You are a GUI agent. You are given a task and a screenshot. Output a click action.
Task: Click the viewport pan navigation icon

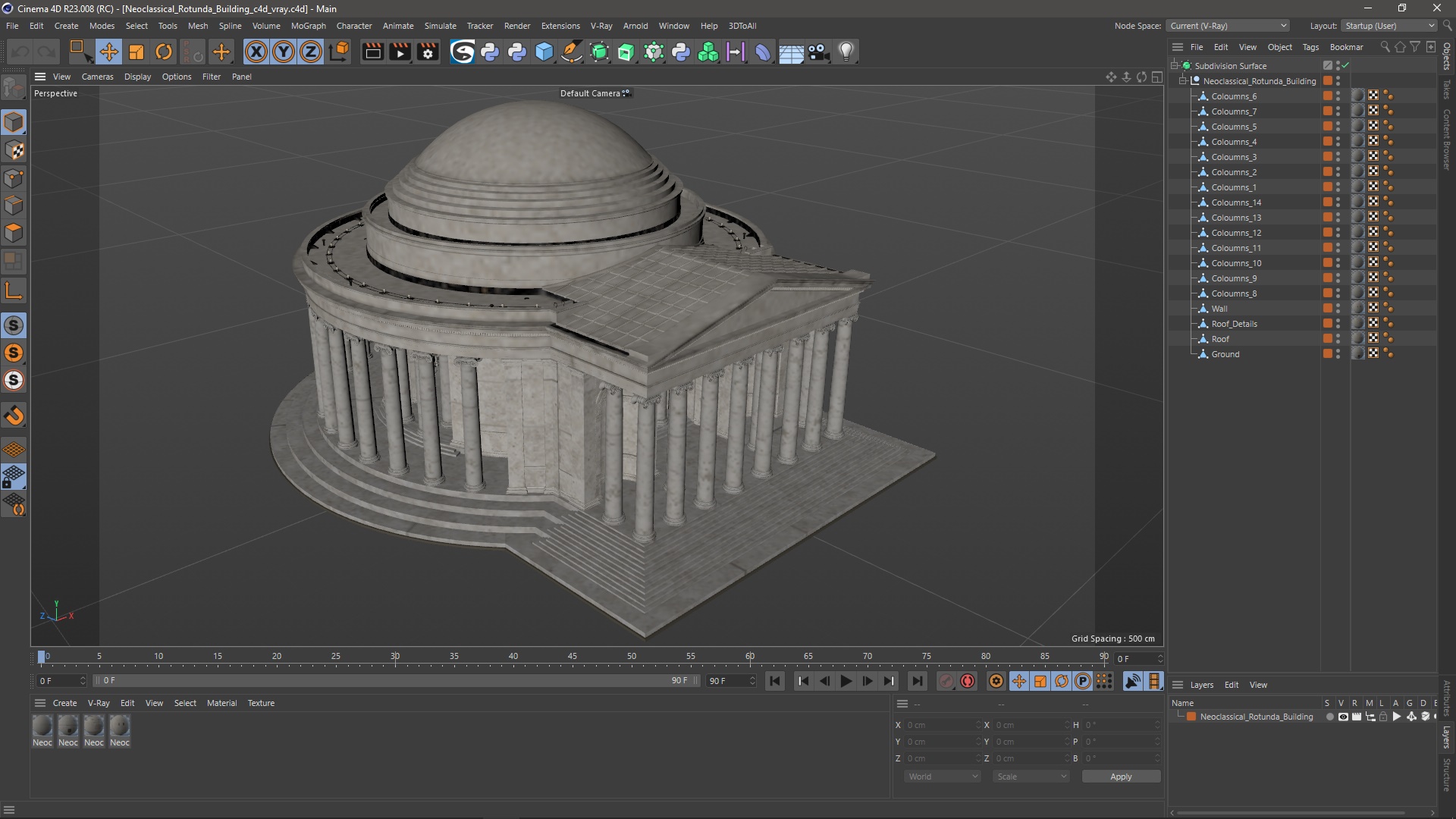pyautogui.click(x=1111, y=77)
